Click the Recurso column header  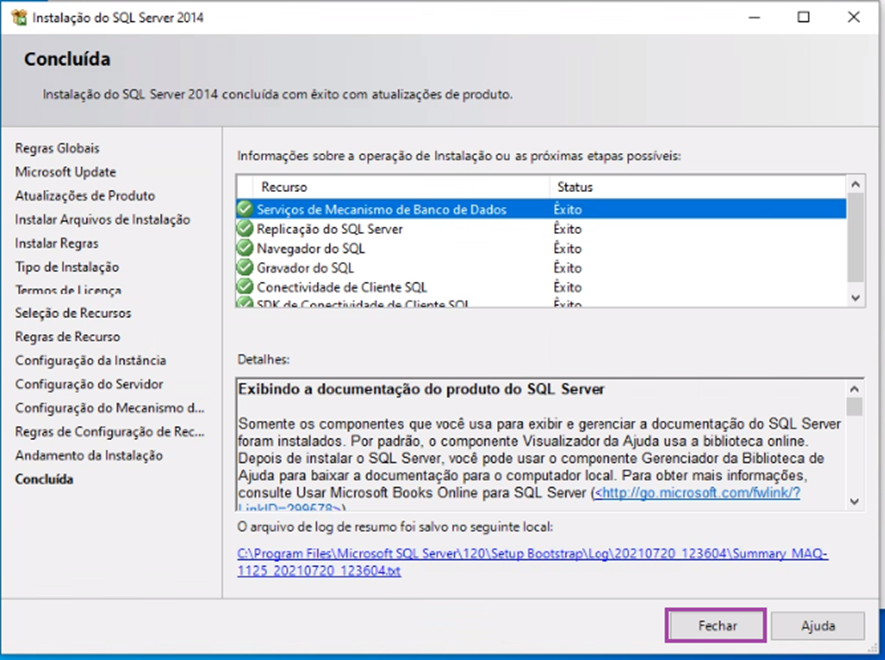pyautogui.click(x=401, y=187)
